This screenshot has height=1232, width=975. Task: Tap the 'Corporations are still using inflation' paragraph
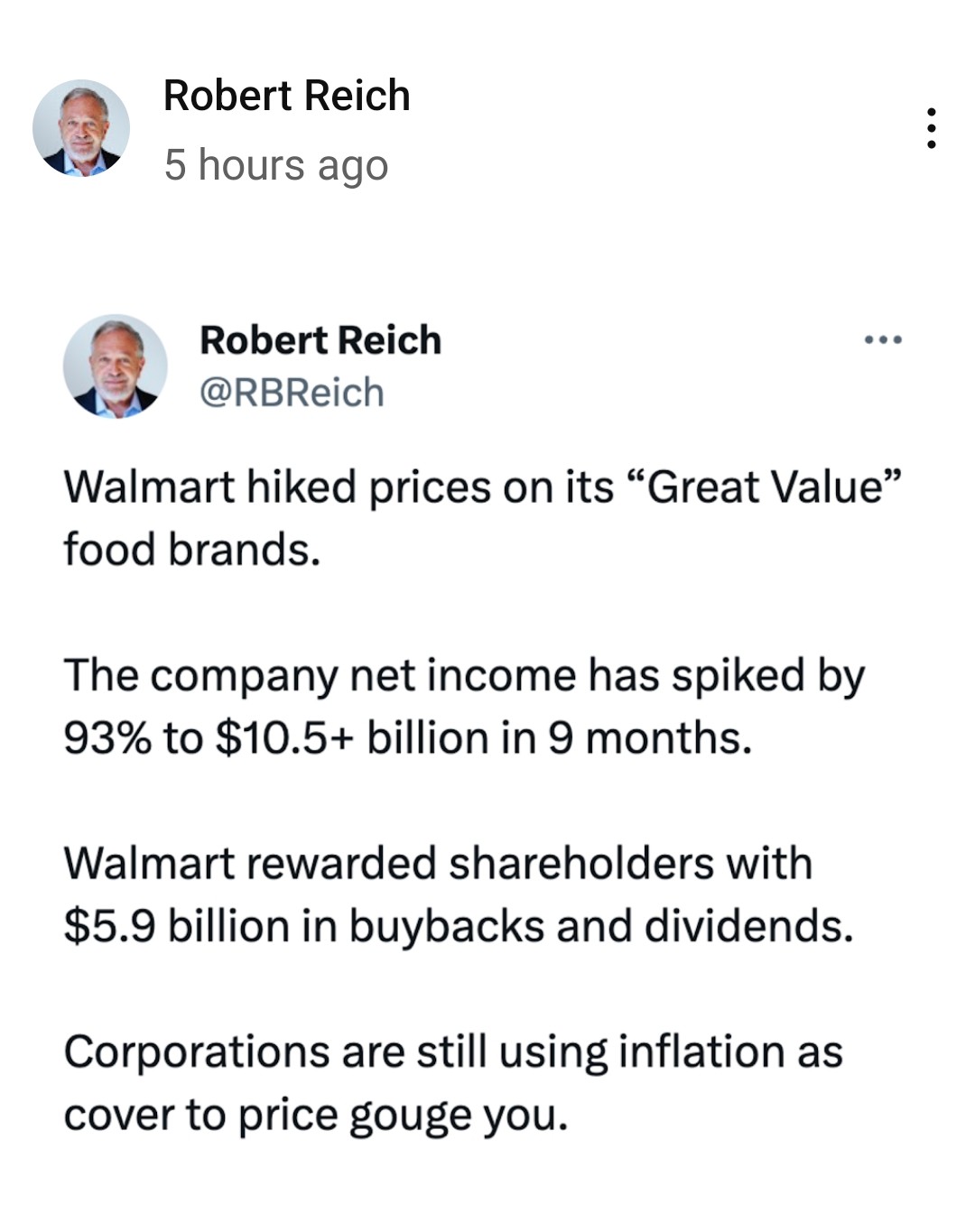(453, 1083)
